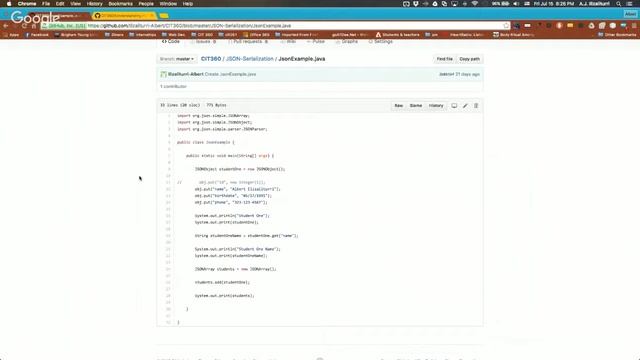Click the Copy path button
Viewport: 640px width, 360px height.
[x=469, y=59]
